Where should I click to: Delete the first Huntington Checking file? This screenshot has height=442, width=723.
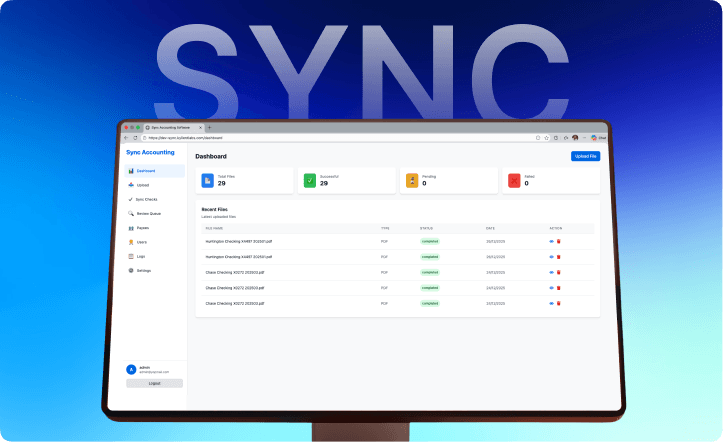point(559,242)
